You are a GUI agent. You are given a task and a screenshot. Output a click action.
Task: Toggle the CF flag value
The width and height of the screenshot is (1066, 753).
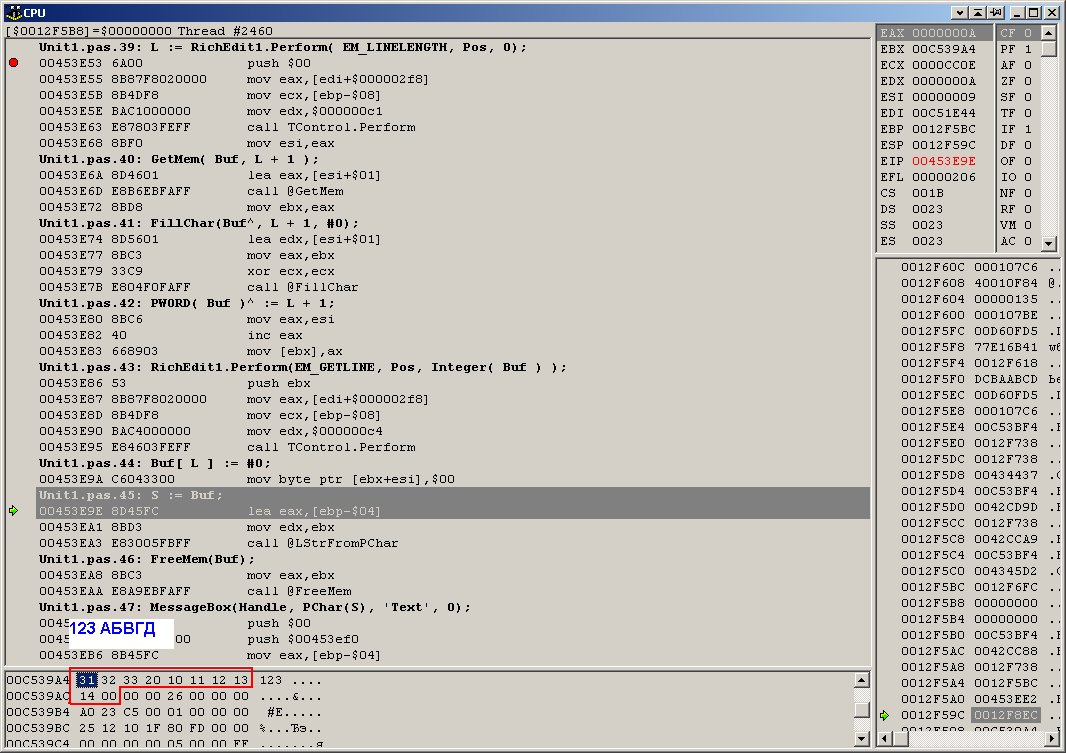coord(1028,33)
